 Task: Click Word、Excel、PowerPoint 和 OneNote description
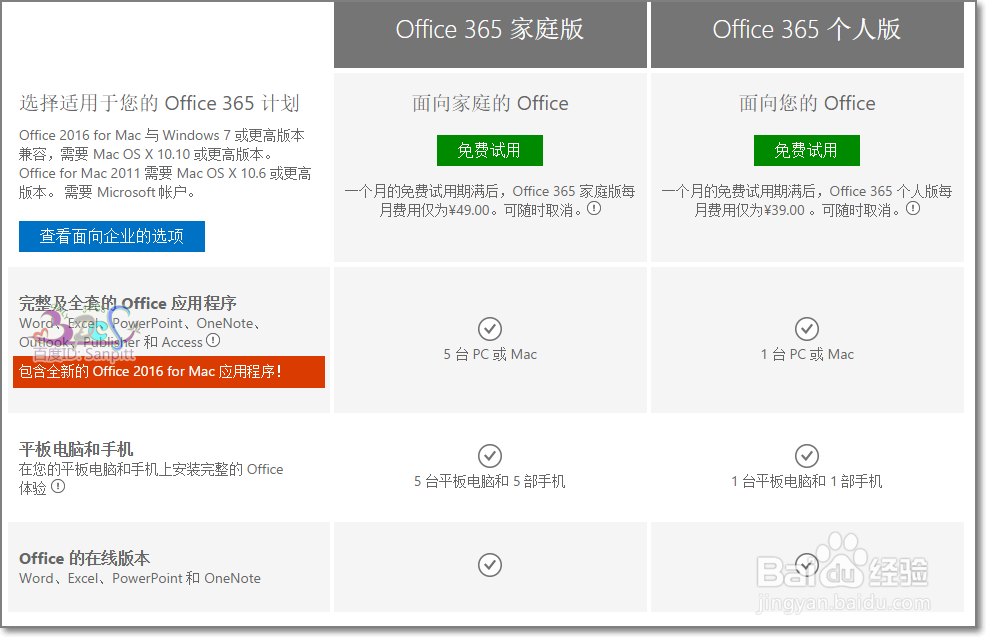click(x=140, y=578)
